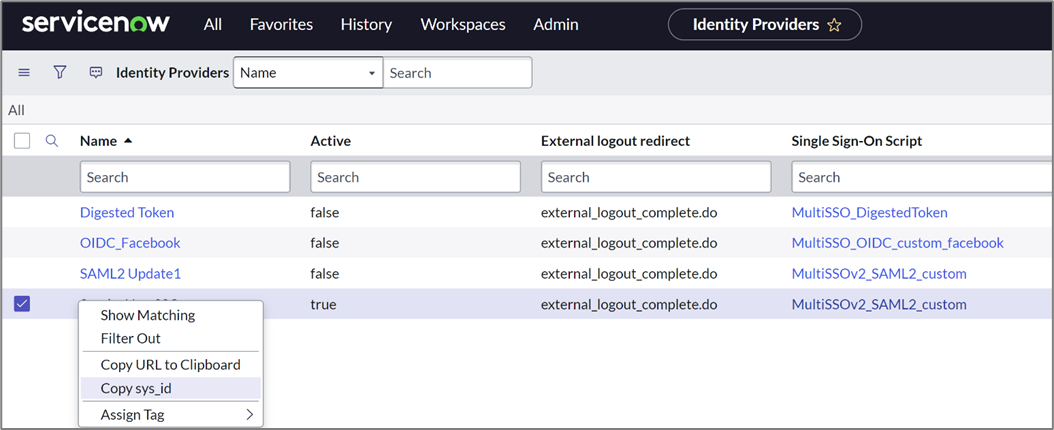Click the Active column search field
Viewport: 1054px width, 430px height.
click(x=415, y=177)
